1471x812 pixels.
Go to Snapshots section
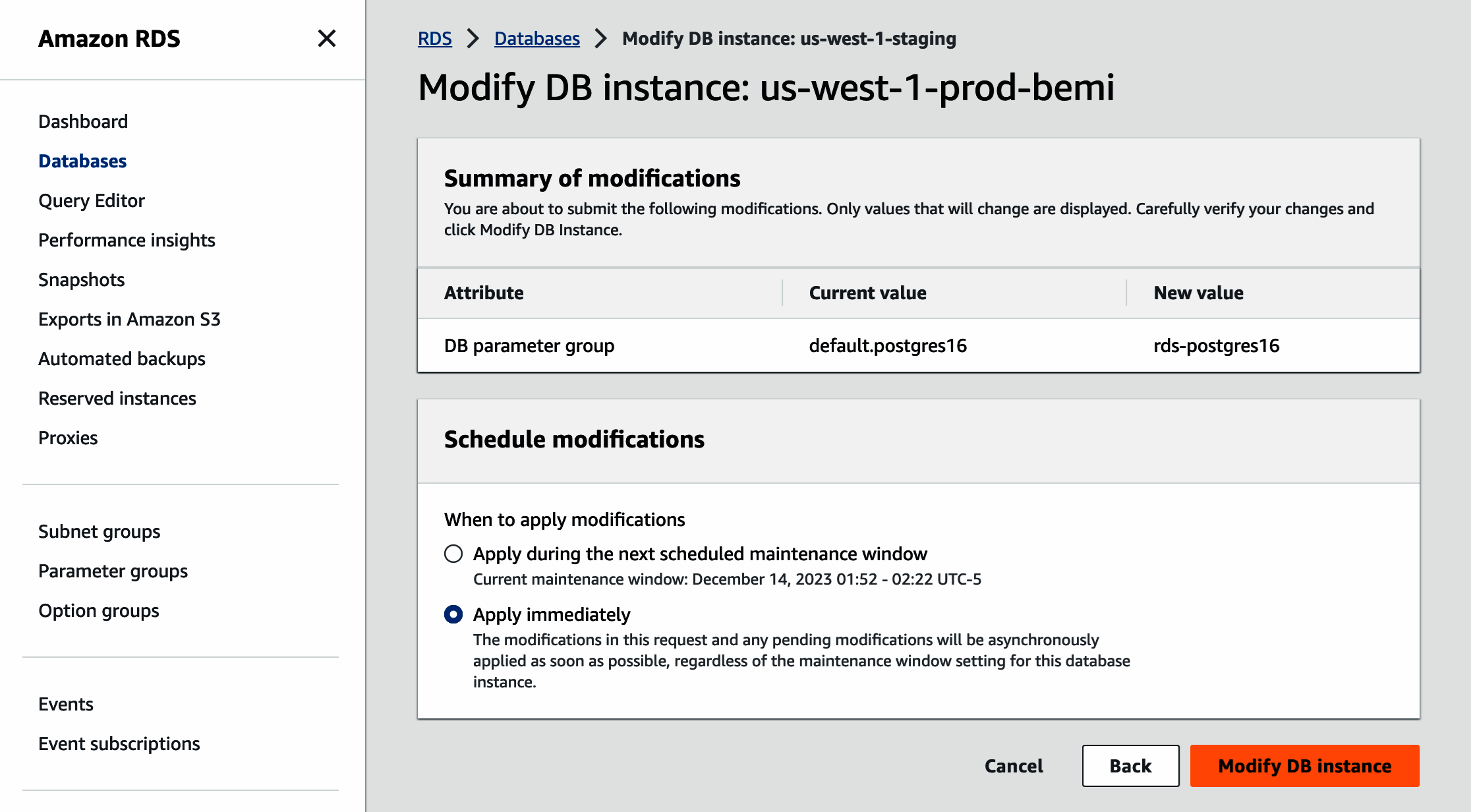point(81,279)
